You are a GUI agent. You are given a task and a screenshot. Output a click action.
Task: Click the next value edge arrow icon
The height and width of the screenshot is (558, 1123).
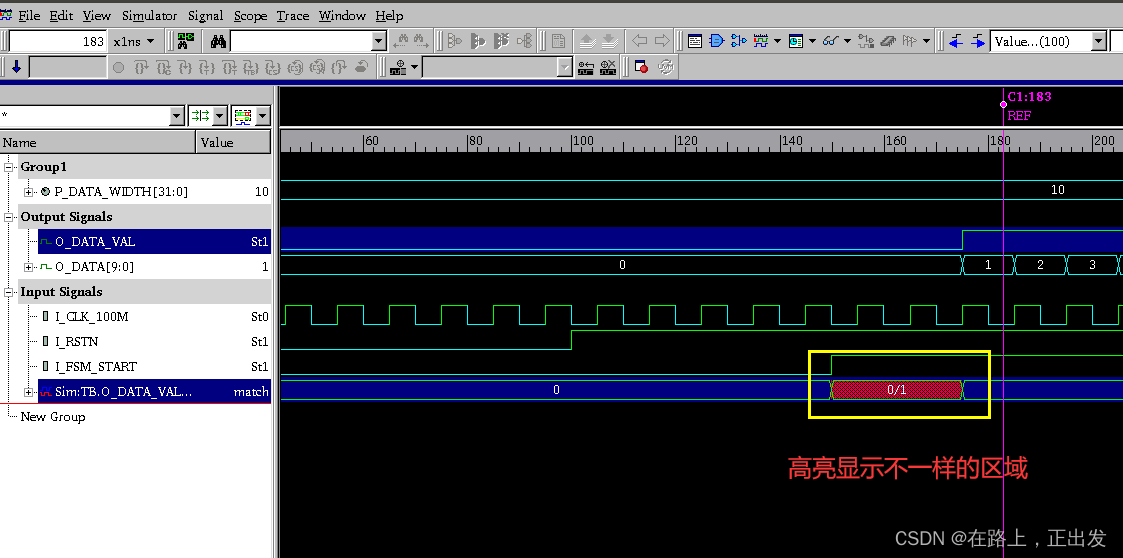point(978,41)
